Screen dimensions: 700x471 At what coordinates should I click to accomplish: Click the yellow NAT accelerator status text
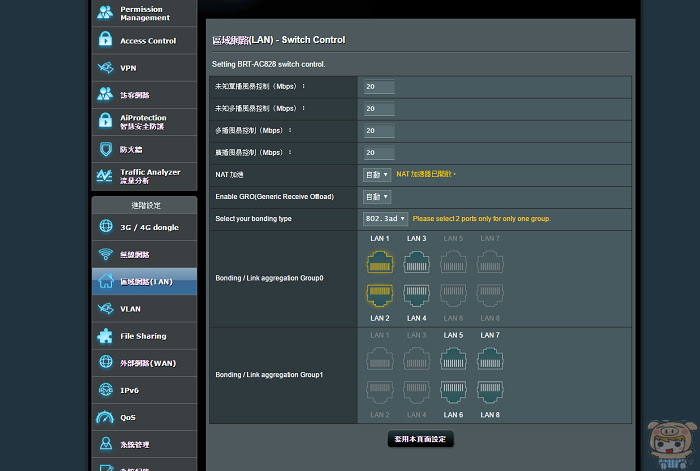[x=425, y=174]
